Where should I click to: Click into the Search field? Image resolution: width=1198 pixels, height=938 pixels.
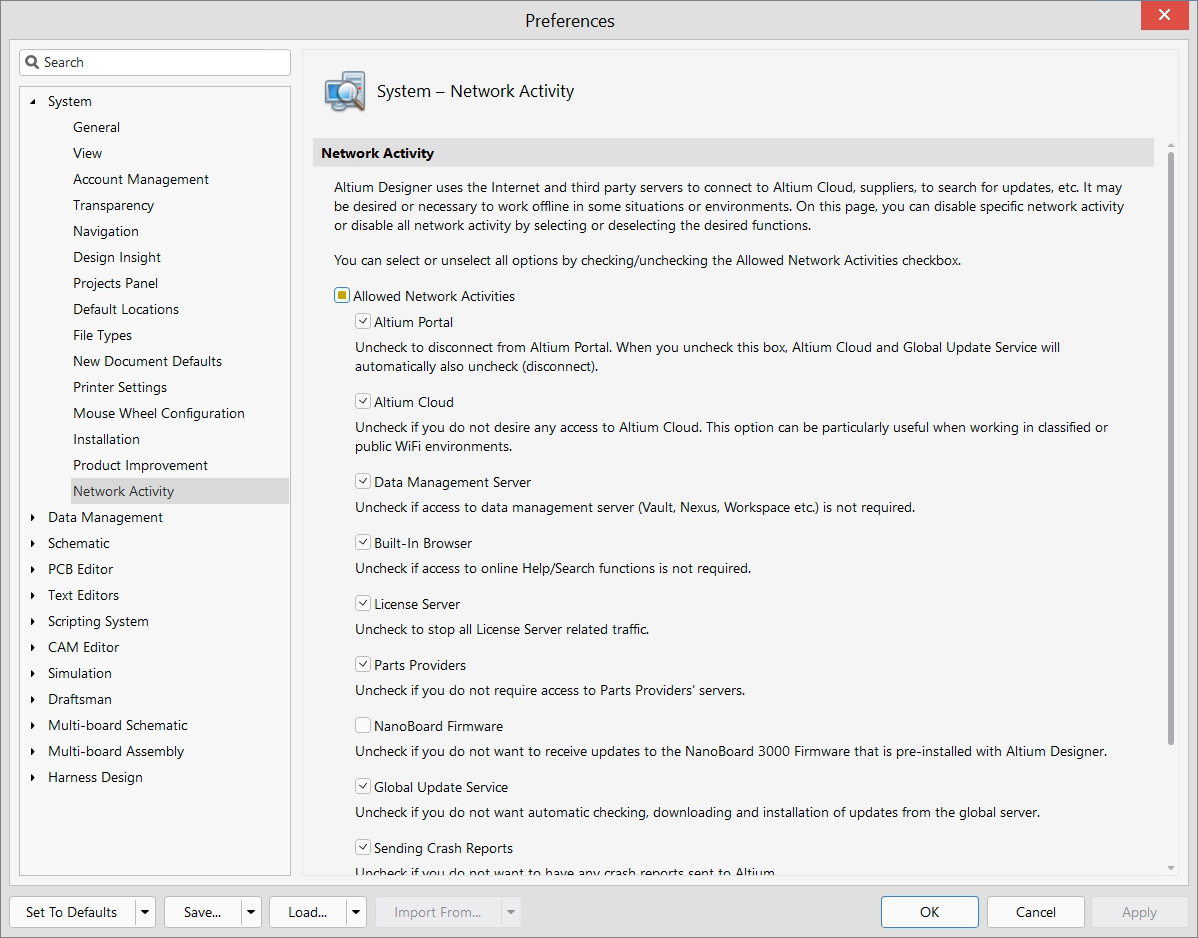[x=155, y=63]
